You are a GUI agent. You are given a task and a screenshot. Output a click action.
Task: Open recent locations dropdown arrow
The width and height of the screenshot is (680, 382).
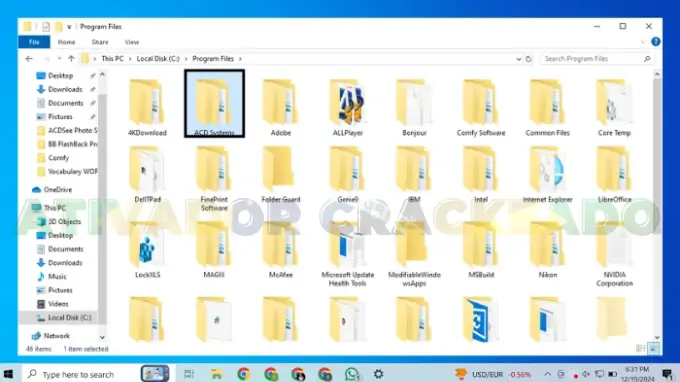(x=59, y=59)
